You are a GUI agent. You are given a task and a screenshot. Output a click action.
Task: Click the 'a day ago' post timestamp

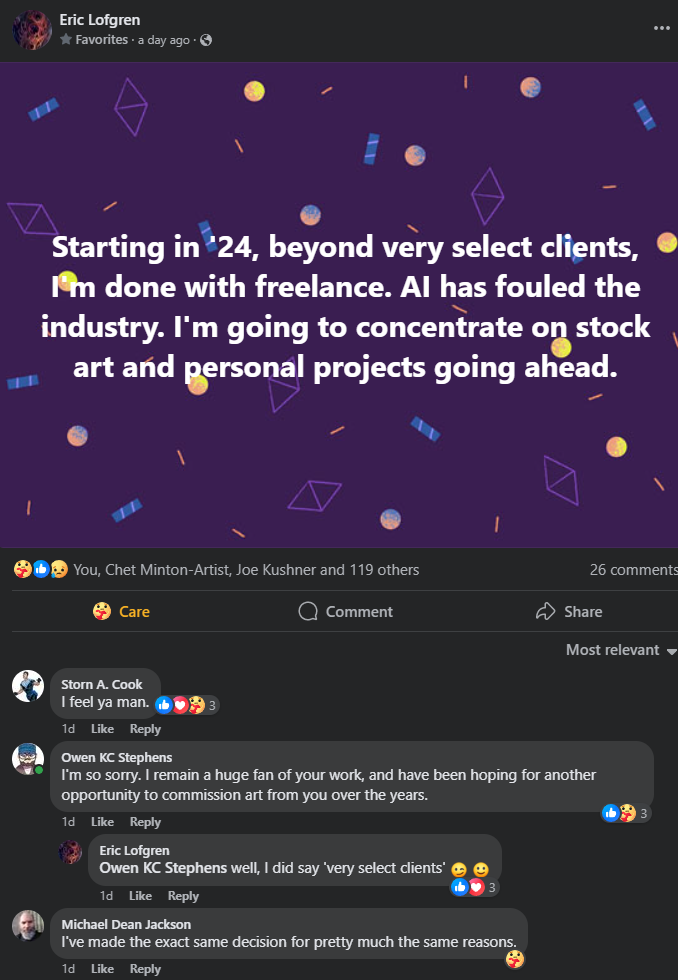click(163, 40)
